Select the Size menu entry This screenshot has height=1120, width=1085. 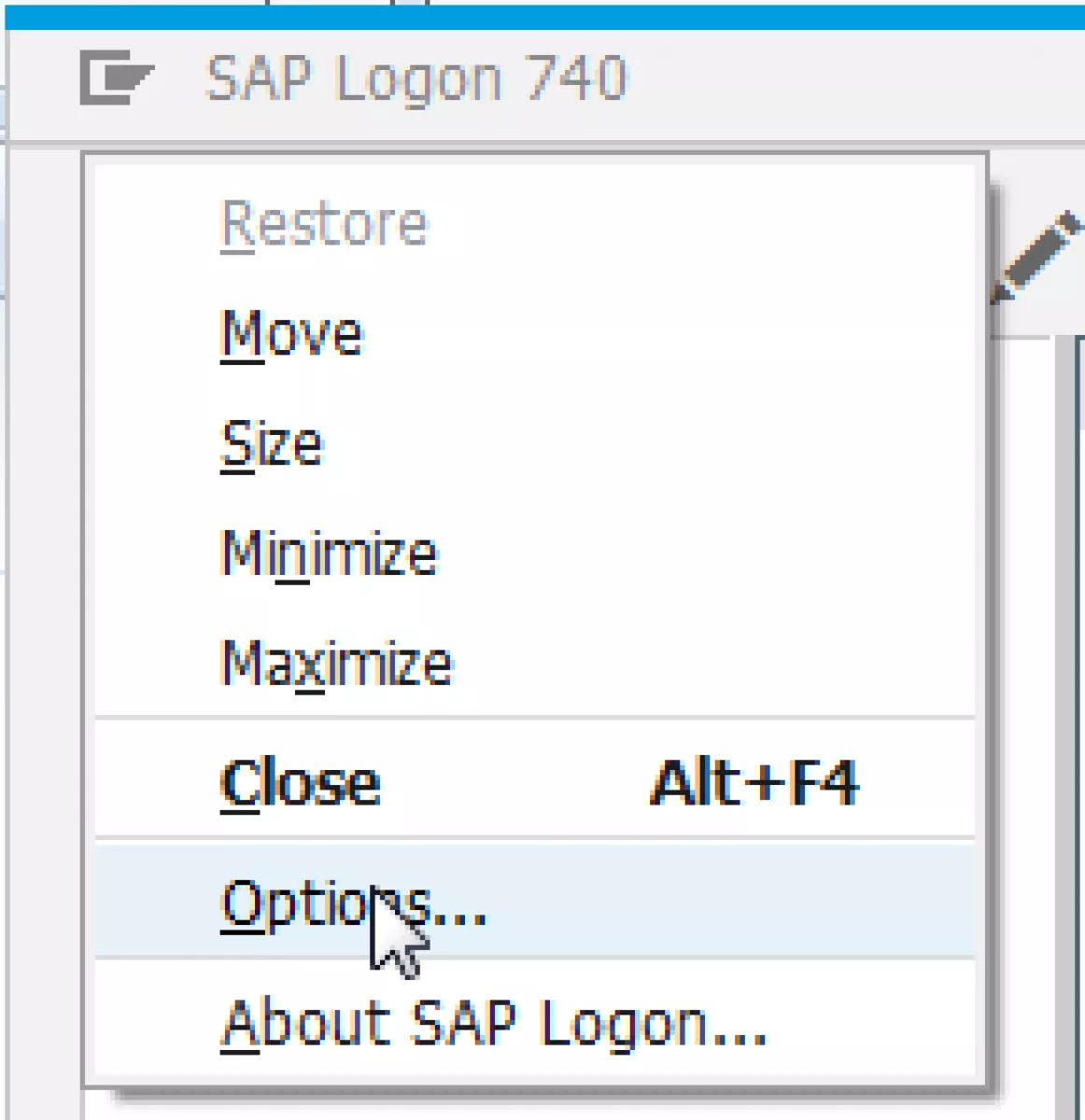pyautogui.click(x=535, y=443)
